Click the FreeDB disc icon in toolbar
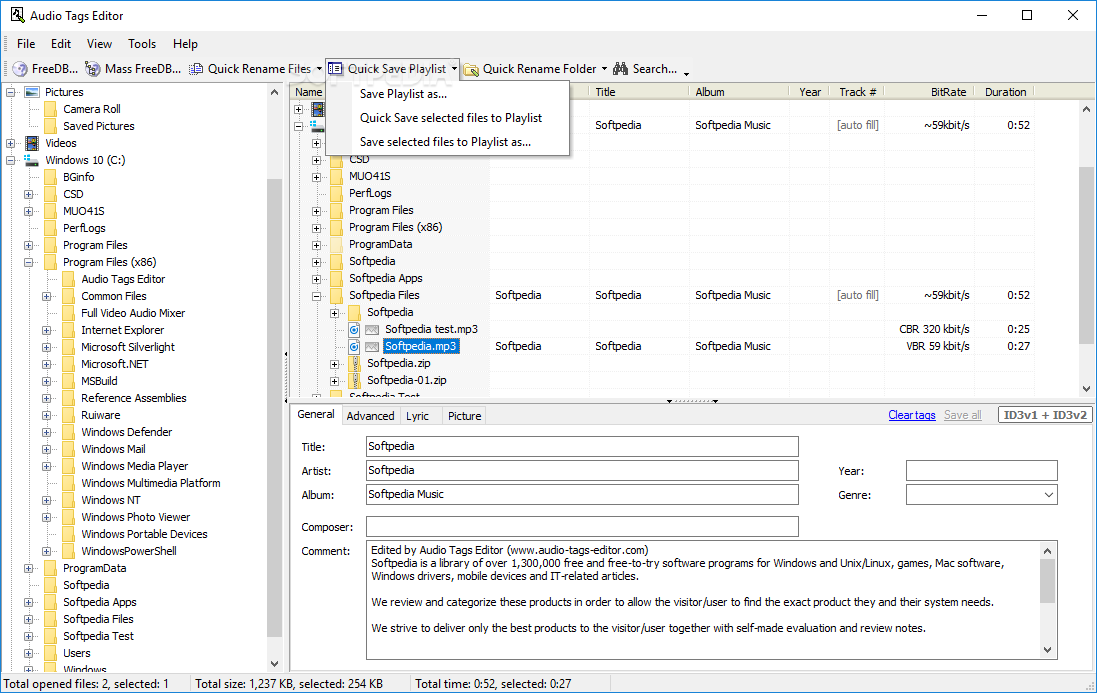 20,69
